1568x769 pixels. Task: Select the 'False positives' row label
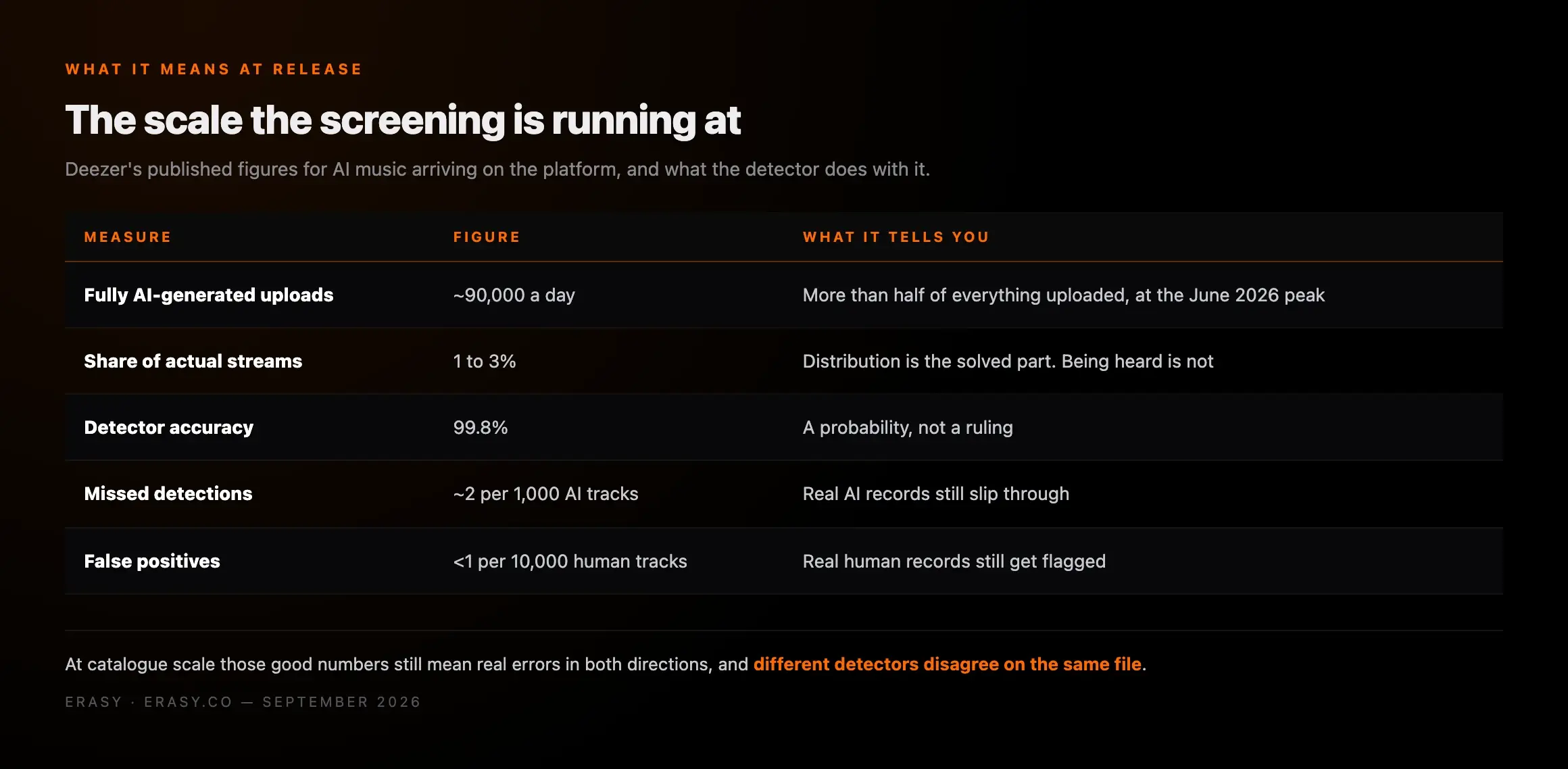click(x=152, y=562)
